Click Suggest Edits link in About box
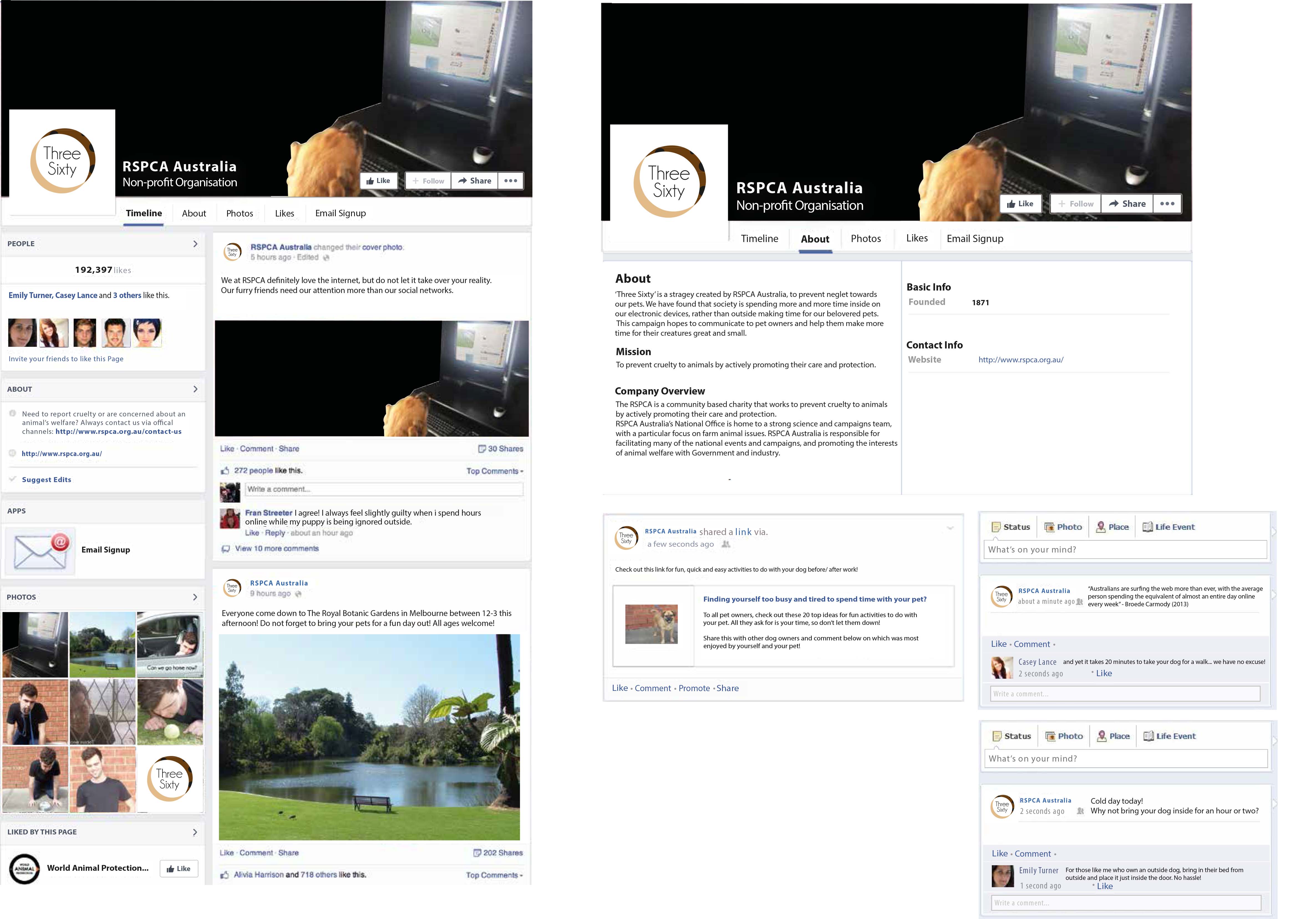Screen dimensions: 1316x919 coord(46,480)
